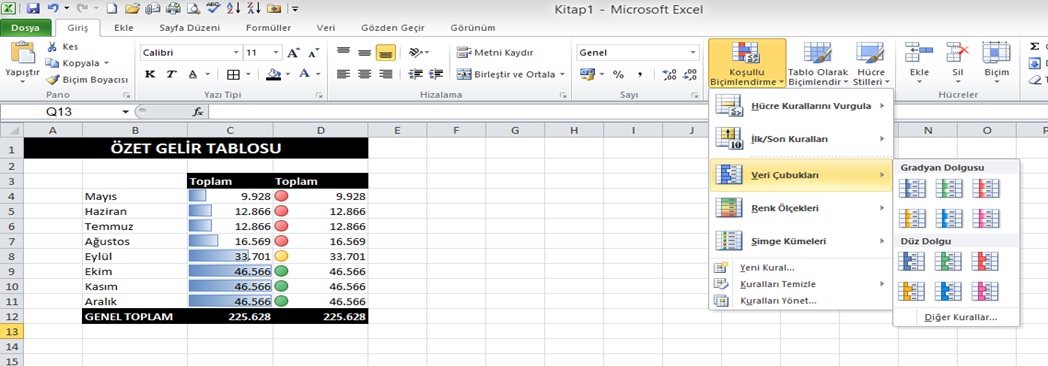Screen dimensions: 1048x366
Task: Increase decimal places
Action: pyautogui.click(x=669, y=74)
